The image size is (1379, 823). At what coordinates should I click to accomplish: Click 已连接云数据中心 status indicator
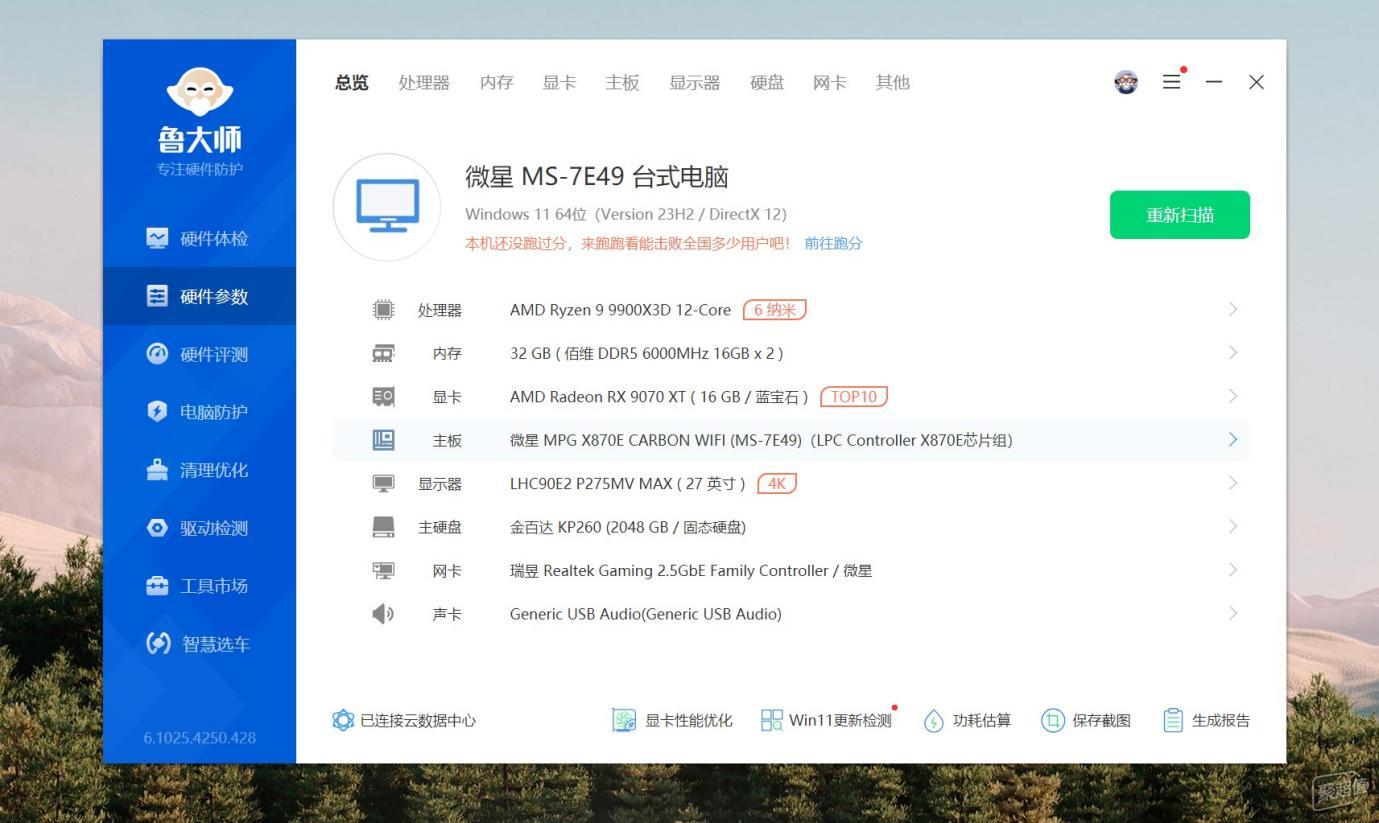404,720
